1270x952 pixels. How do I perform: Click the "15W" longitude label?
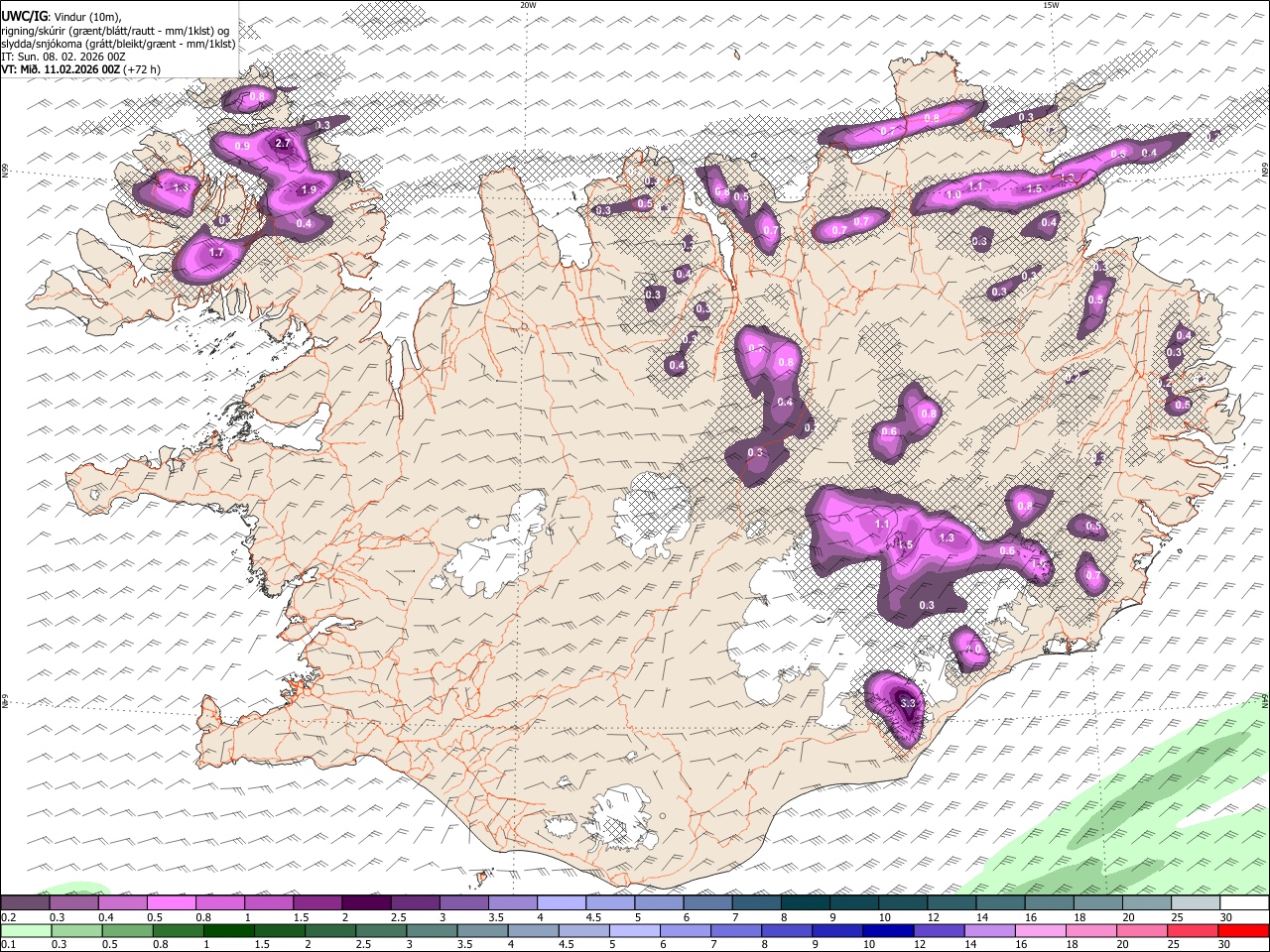(x=1051, y=5)
